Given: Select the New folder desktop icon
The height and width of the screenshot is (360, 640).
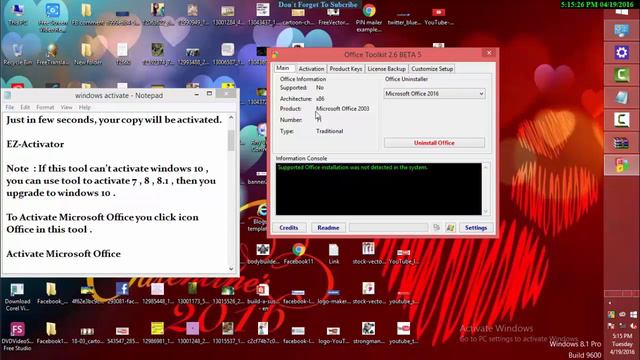Looking at the screenshot, I should [88, 54].
